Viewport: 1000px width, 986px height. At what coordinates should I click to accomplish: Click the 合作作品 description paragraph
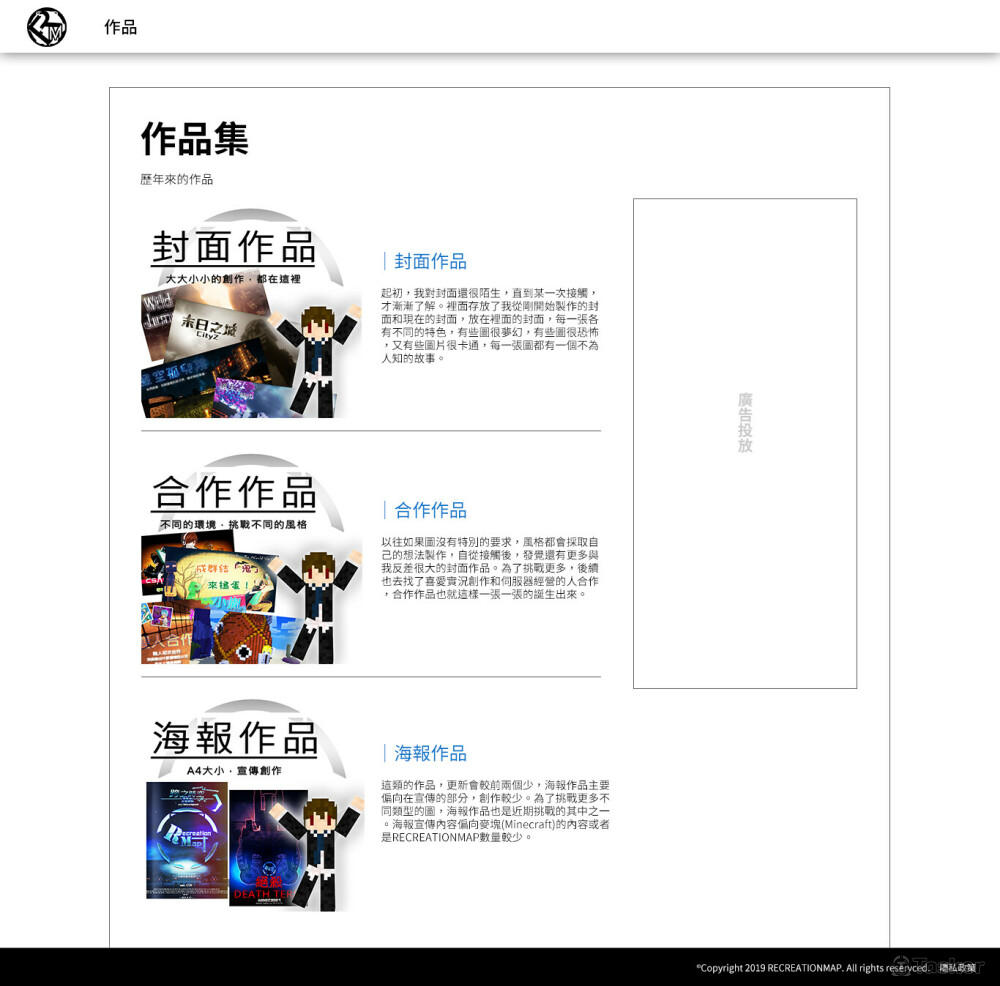[x=490, y=568]
